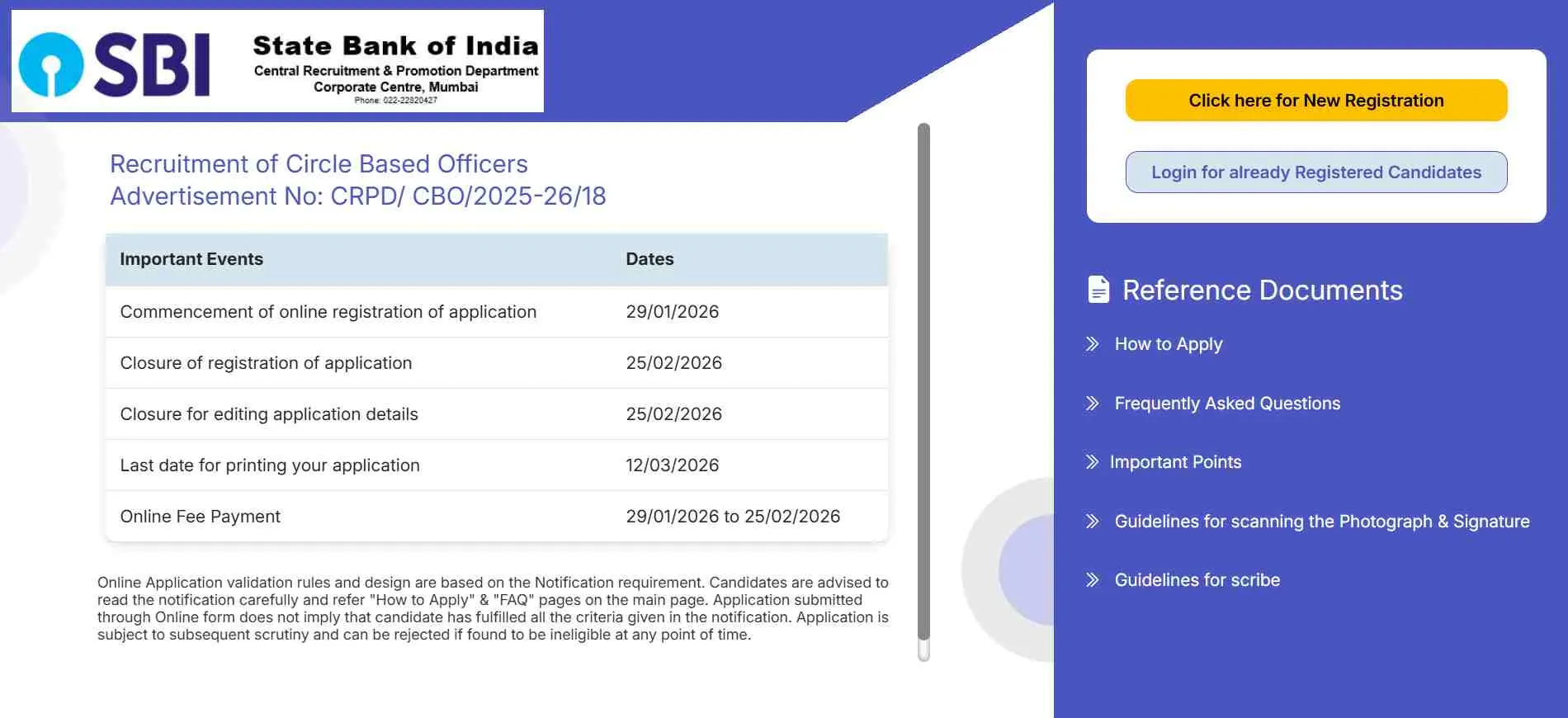The width and height of the screenshot is (1568, 718).
Task: Click the chevron icon beside Frequently Asked Questions
Action: coord(1093,404)
